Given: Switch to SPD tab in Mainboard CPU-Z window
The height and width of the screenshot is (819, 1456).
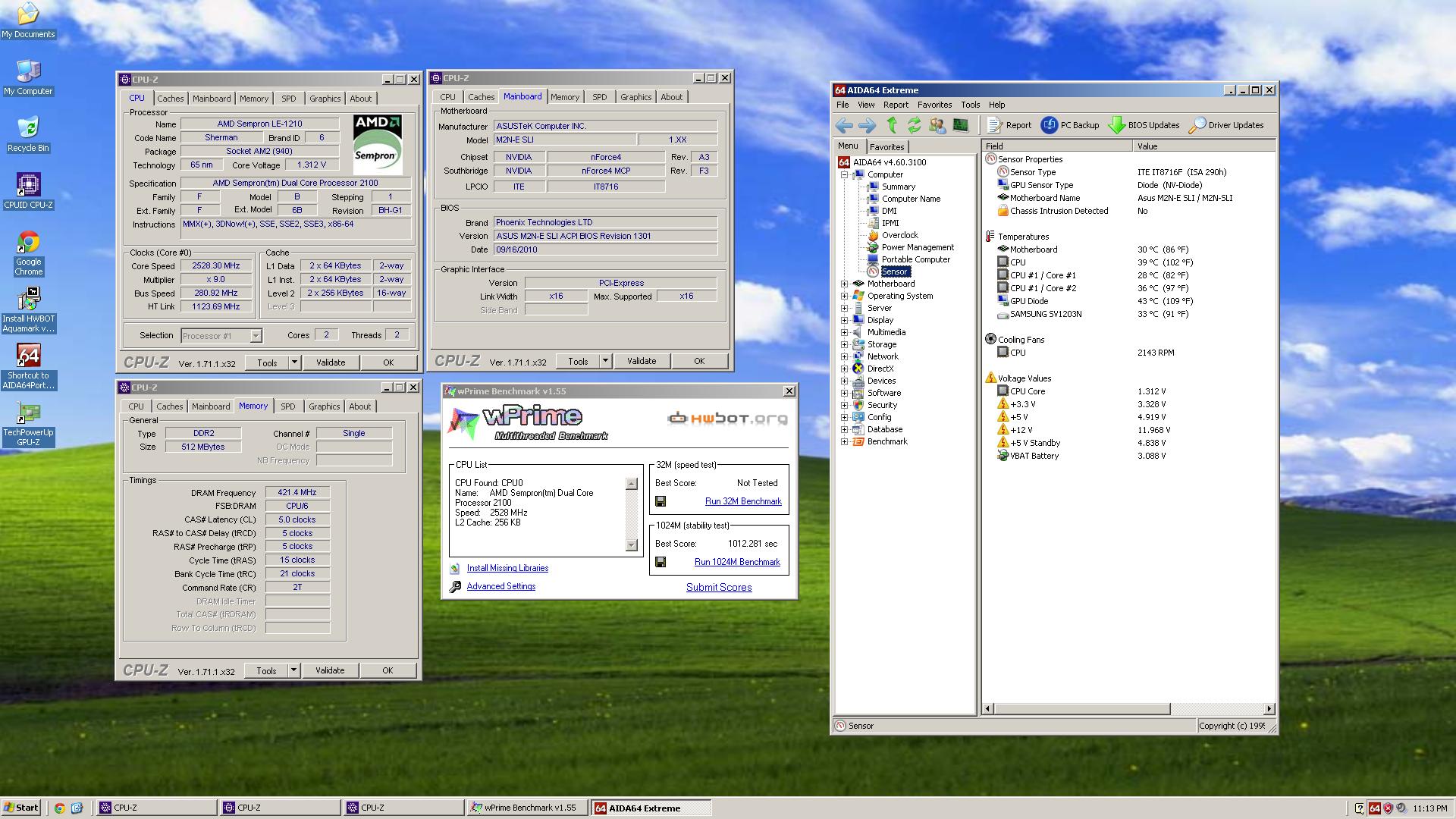Looking at the screenshot, I should (x=599, y=97).
